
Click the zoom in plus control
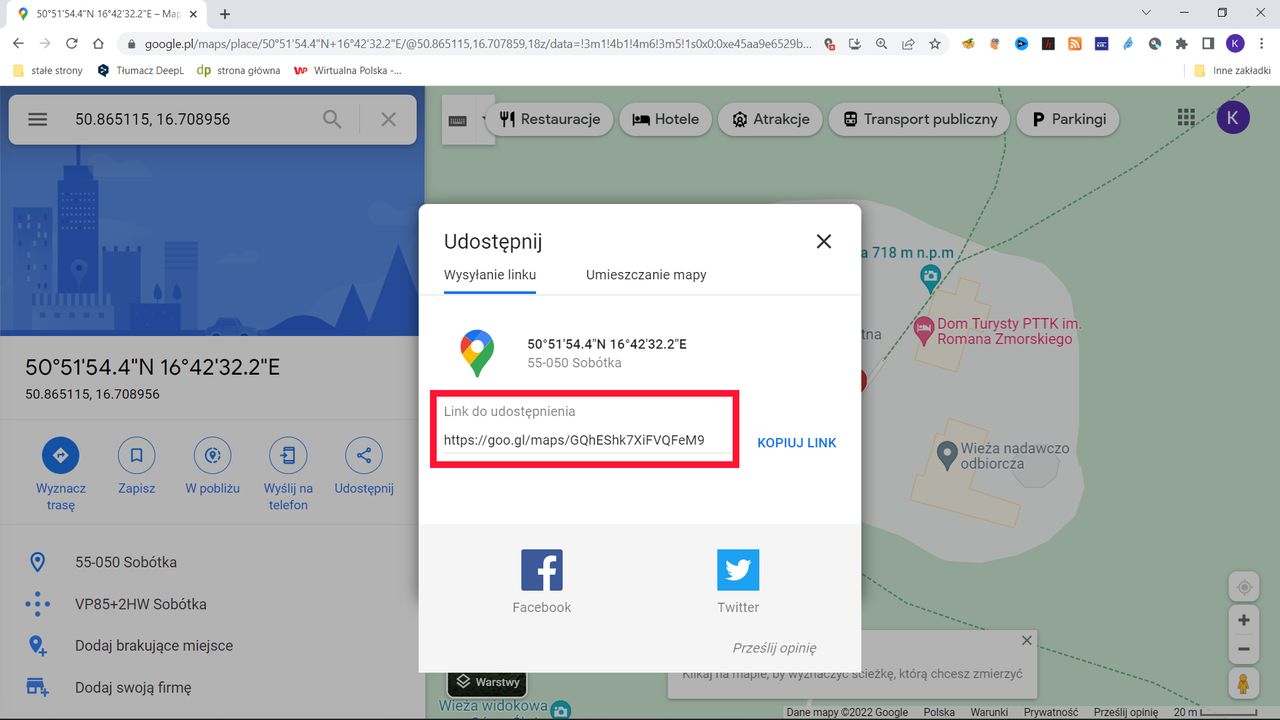(1243, 619)
